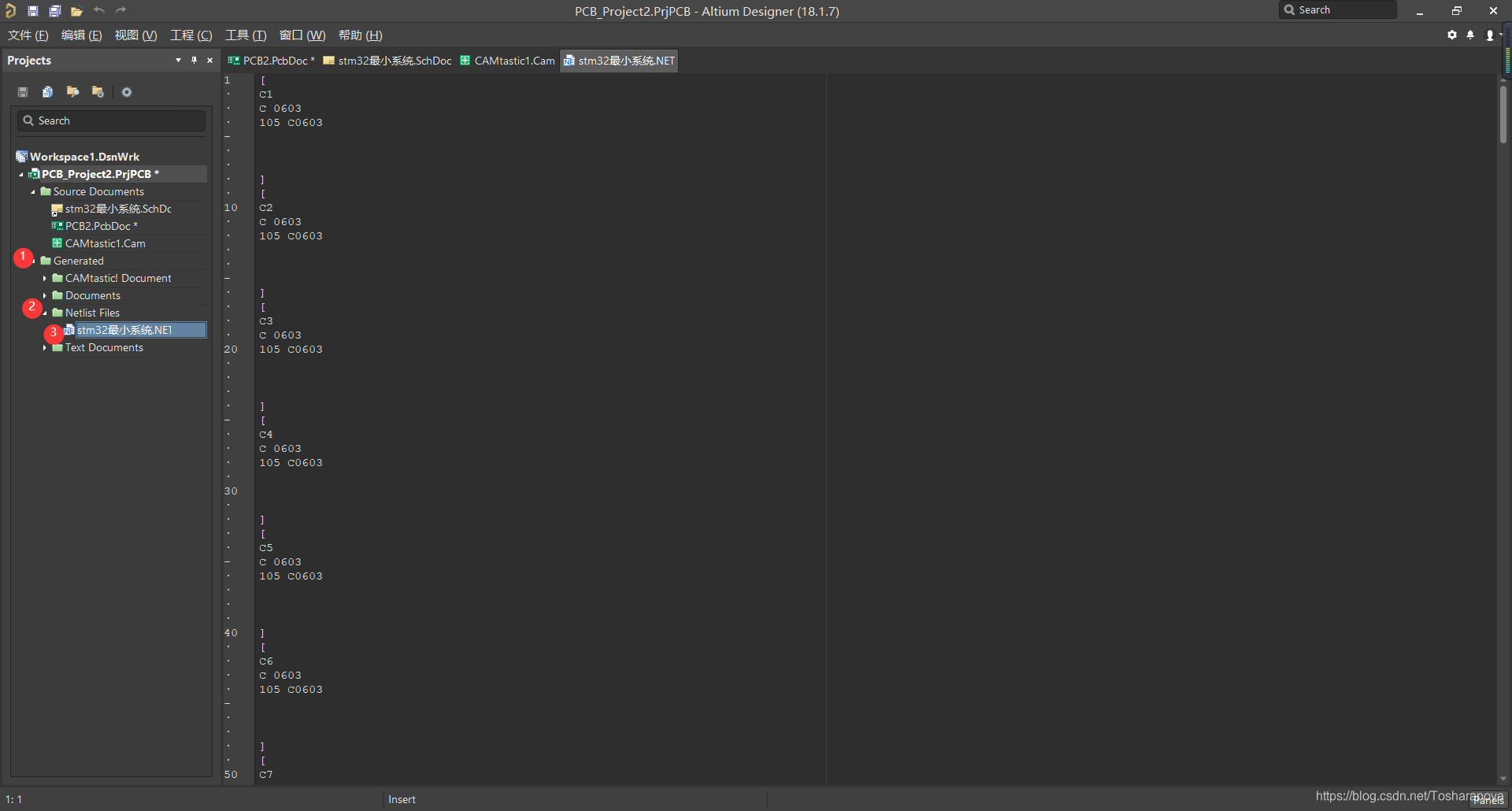Select Workspace1.DsnWrk in the tree

pyautogui.click(x=84, y=157)
